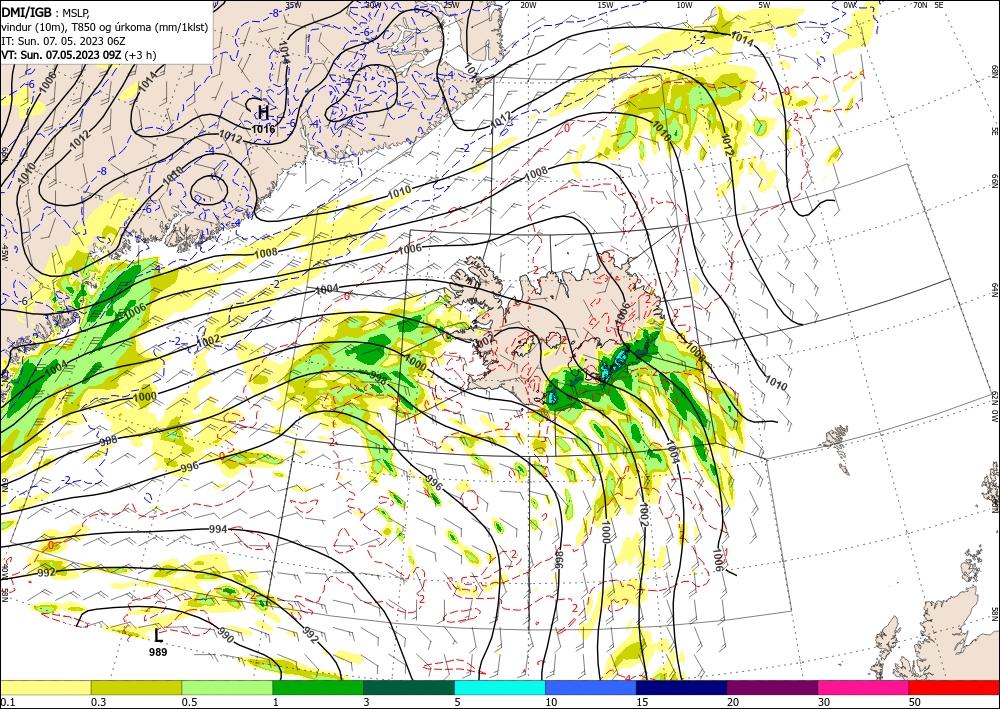Click the light green 0.5 legend swatch
Image resolution: width=1000 pixels, height=709 pixels.
227,687
